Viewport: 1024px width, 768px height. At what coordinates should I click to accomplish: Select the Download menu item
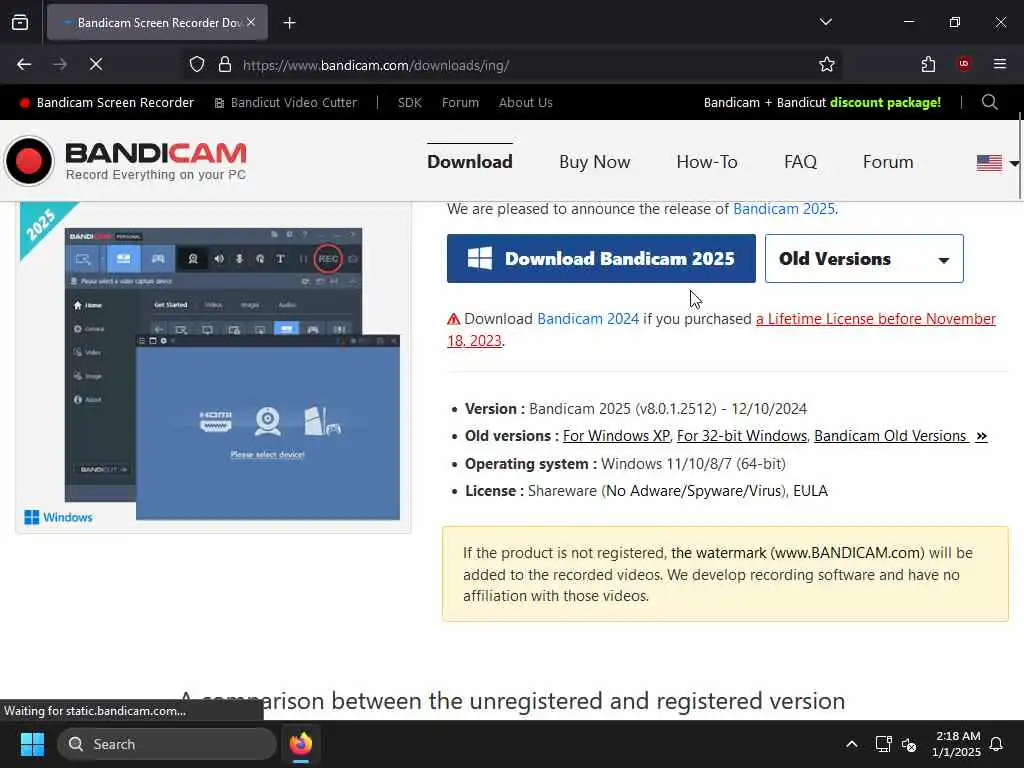click(470, 162)
